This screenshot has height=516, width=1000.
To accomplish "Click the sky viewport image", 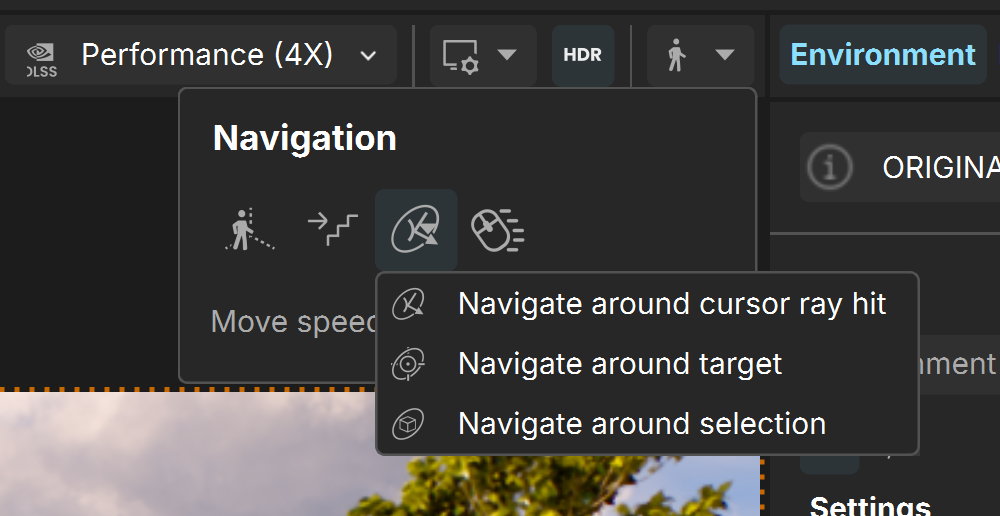I will 381,454.
